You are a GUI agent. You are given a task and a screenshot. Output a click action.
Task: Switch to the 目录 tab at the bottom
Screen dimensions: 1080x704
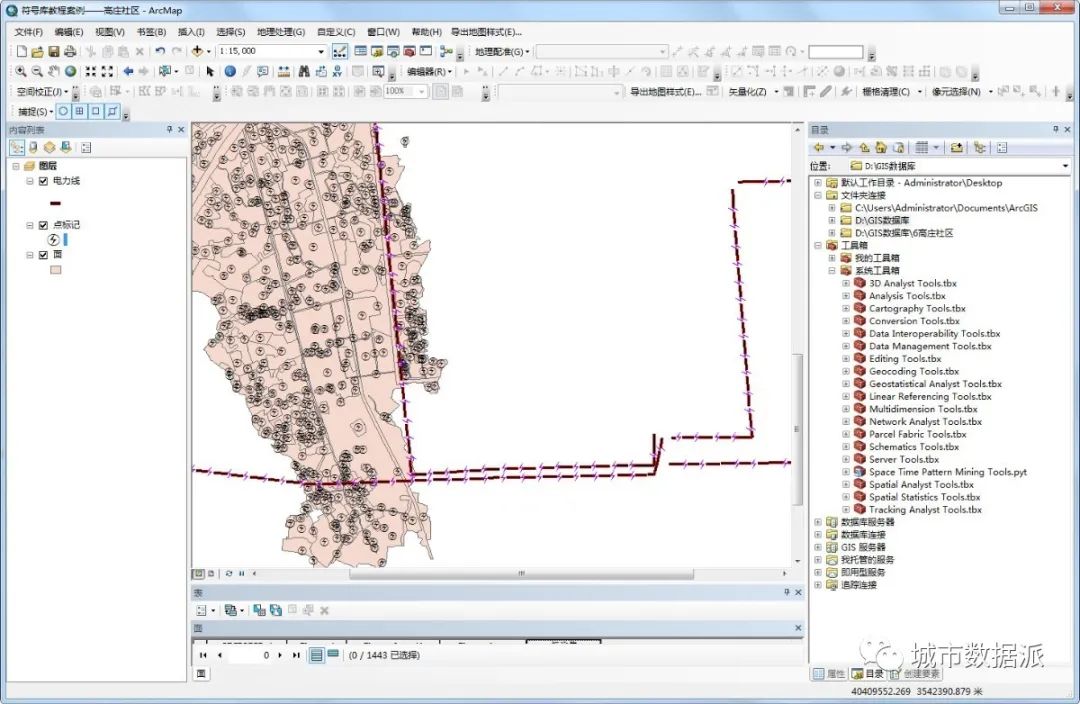[x=869, y=674]
